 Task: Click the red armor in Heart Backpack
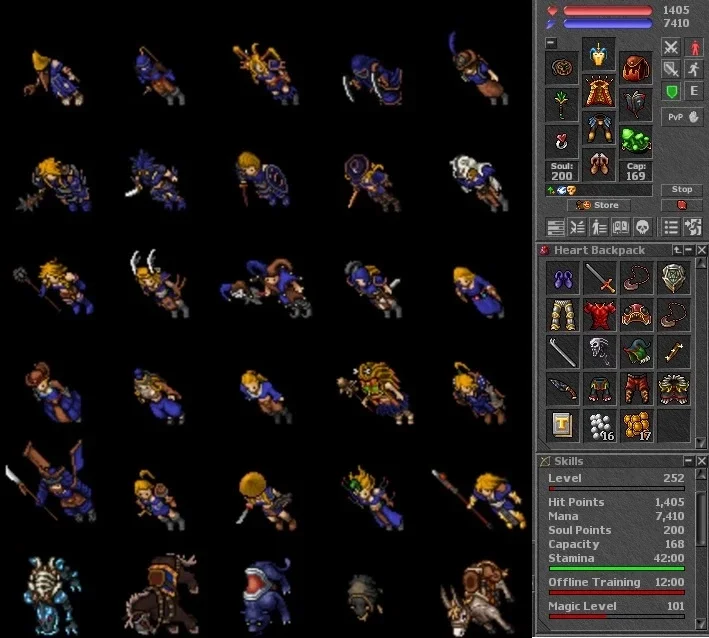click(600, 315)
